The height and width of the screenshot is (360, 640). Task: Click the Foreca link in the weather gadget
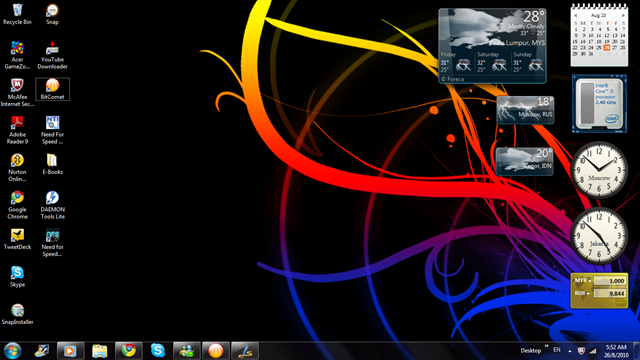coord(452,79)
